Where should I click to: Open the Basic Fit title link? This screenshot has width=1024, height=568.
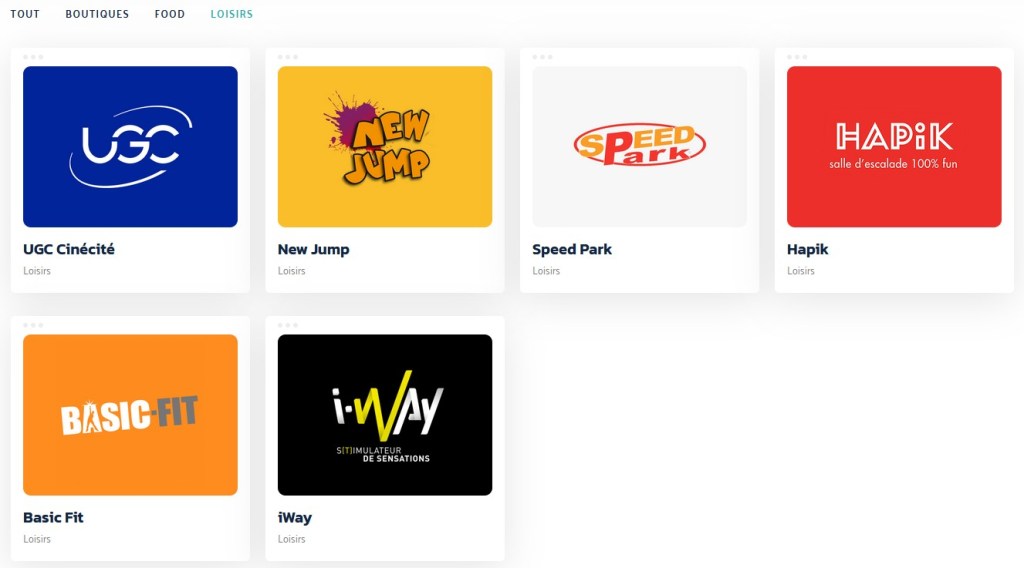tap(54, 518)
